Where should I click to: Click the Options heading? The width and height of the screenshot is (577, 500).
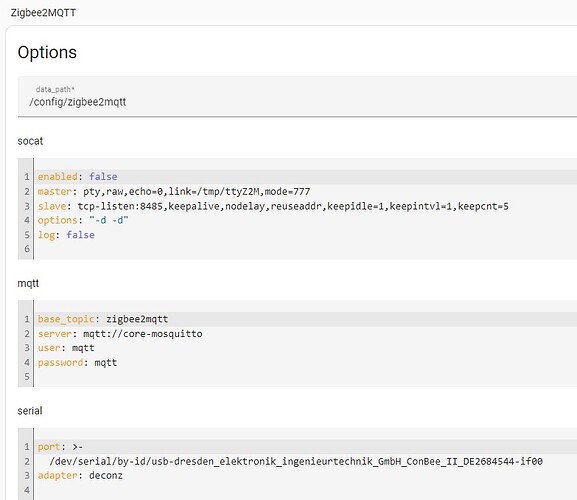click(x=47, y=52)
